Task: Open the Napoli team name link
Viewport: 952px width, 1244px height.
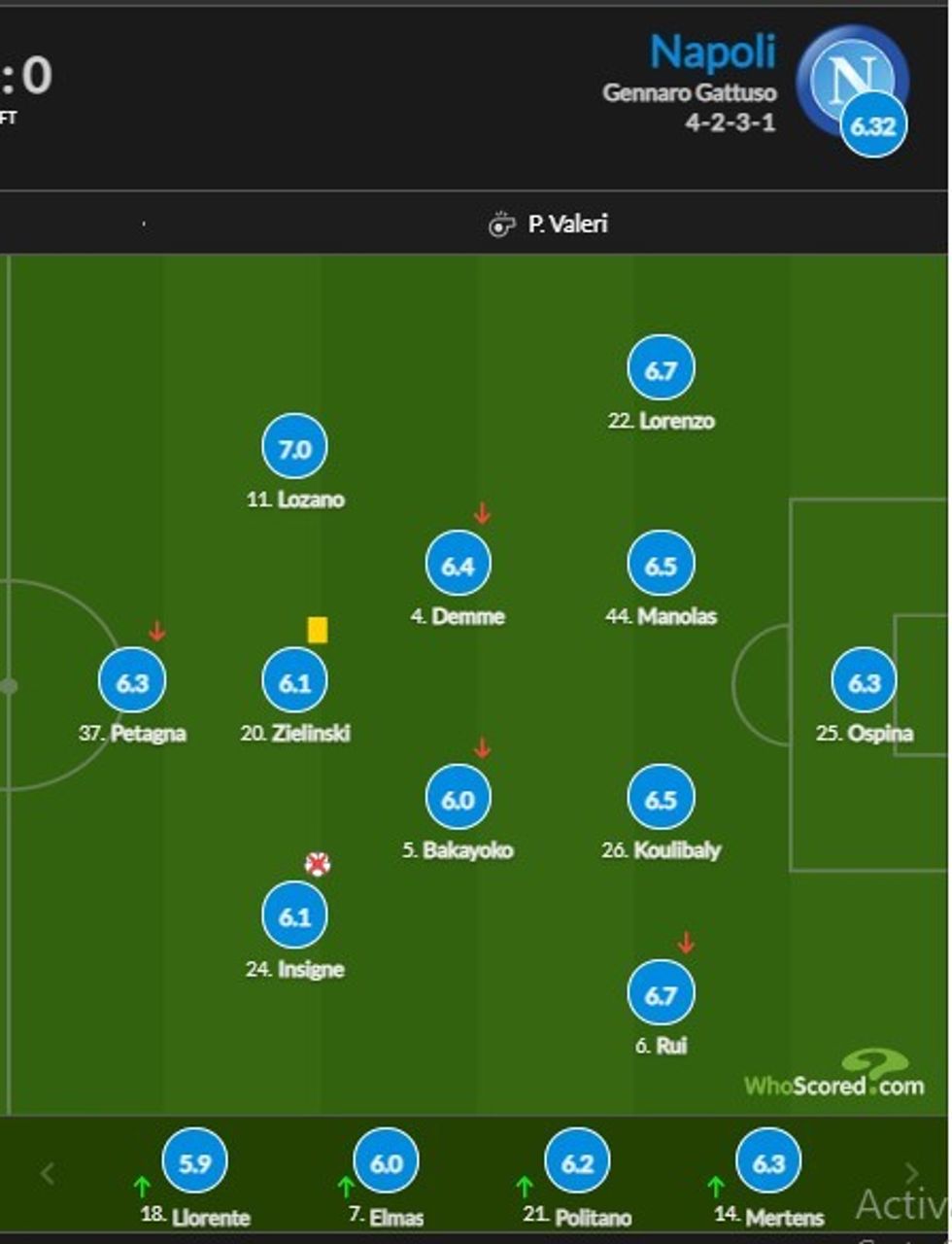Action: click(713, 52)
